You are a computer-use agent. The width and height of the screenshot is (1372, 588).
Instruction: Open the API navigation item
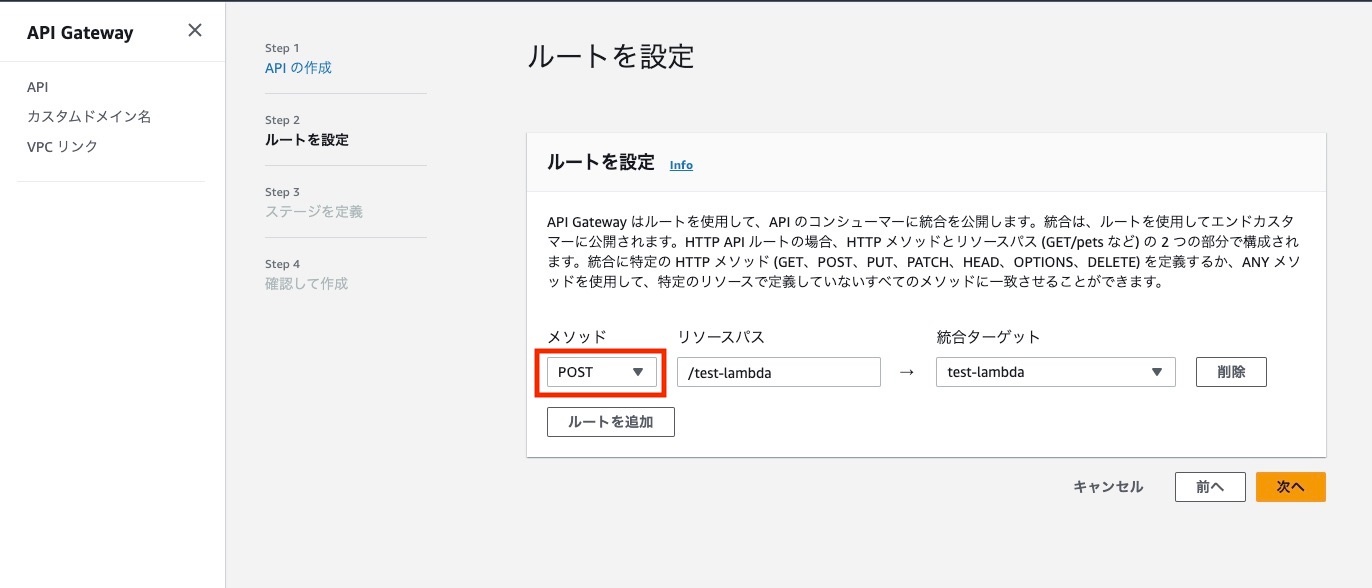coord(37,87)
